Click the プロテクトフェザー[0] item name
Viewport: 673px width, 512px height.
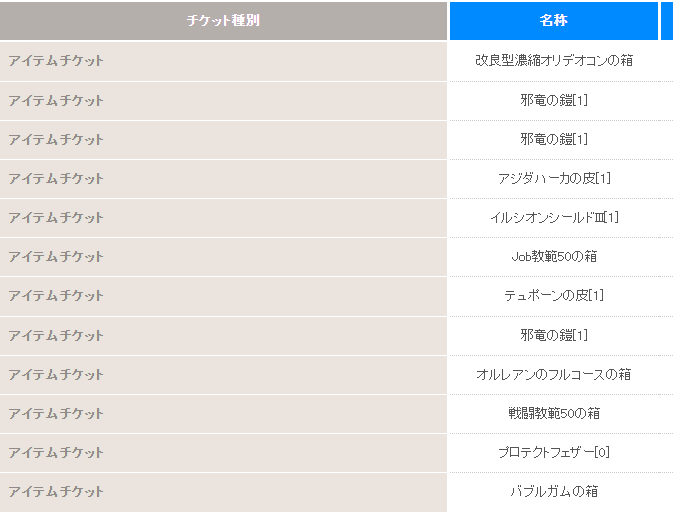(553, 452)
